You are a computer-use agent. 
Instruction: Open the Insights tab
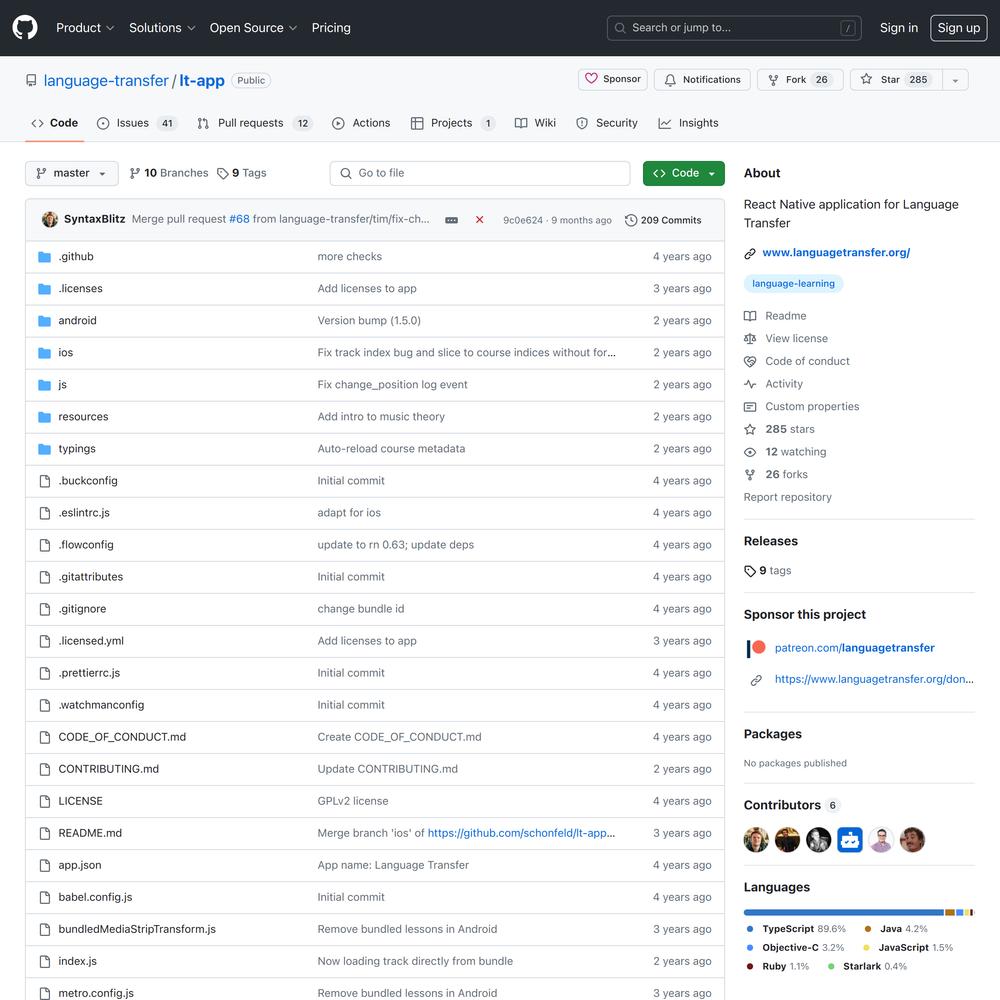tap(688, 122)
